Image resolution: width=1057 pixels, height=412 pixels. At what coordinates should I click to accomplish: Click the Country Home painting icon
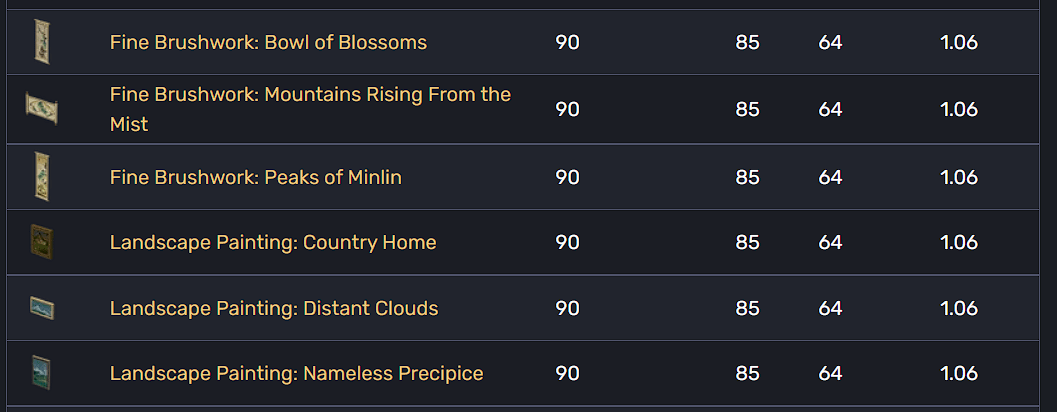click(41, 242)
